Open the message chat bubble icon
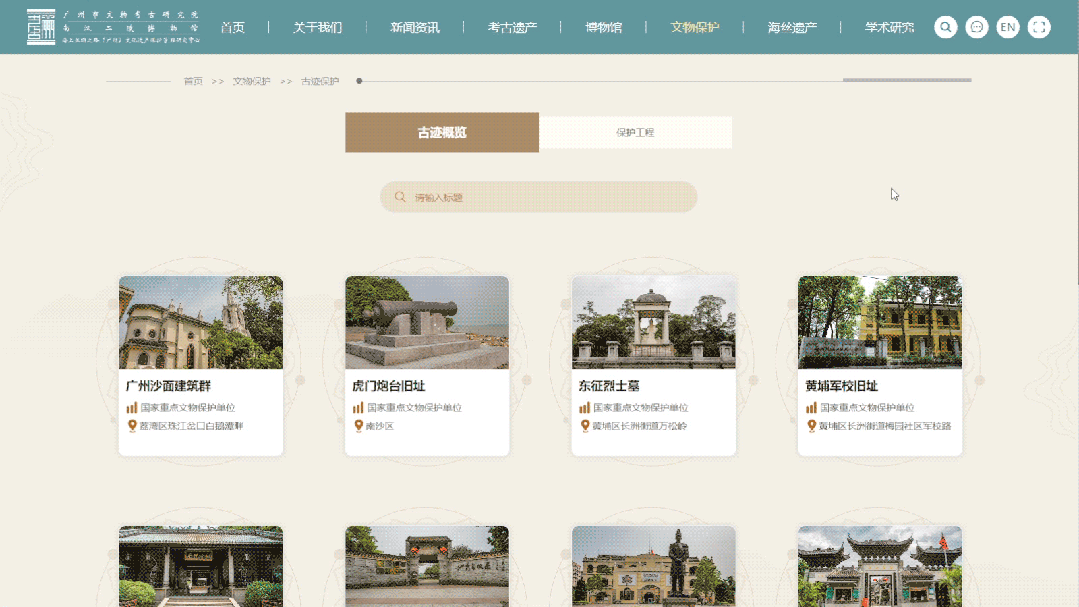The height and width of the screenshot is (607, 1079). 976,28
